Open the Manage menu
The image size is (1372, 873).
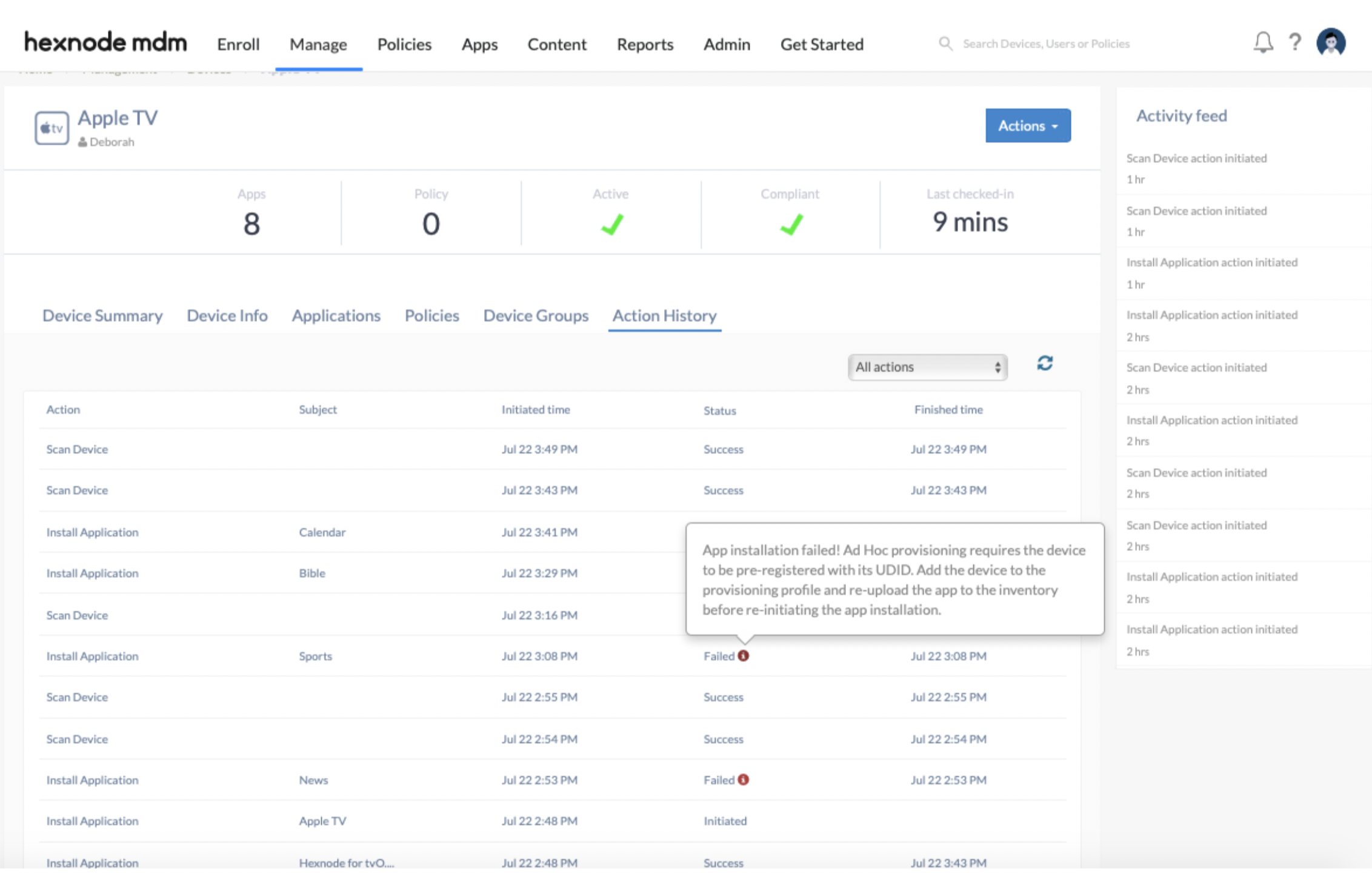[x=318, y=44]
